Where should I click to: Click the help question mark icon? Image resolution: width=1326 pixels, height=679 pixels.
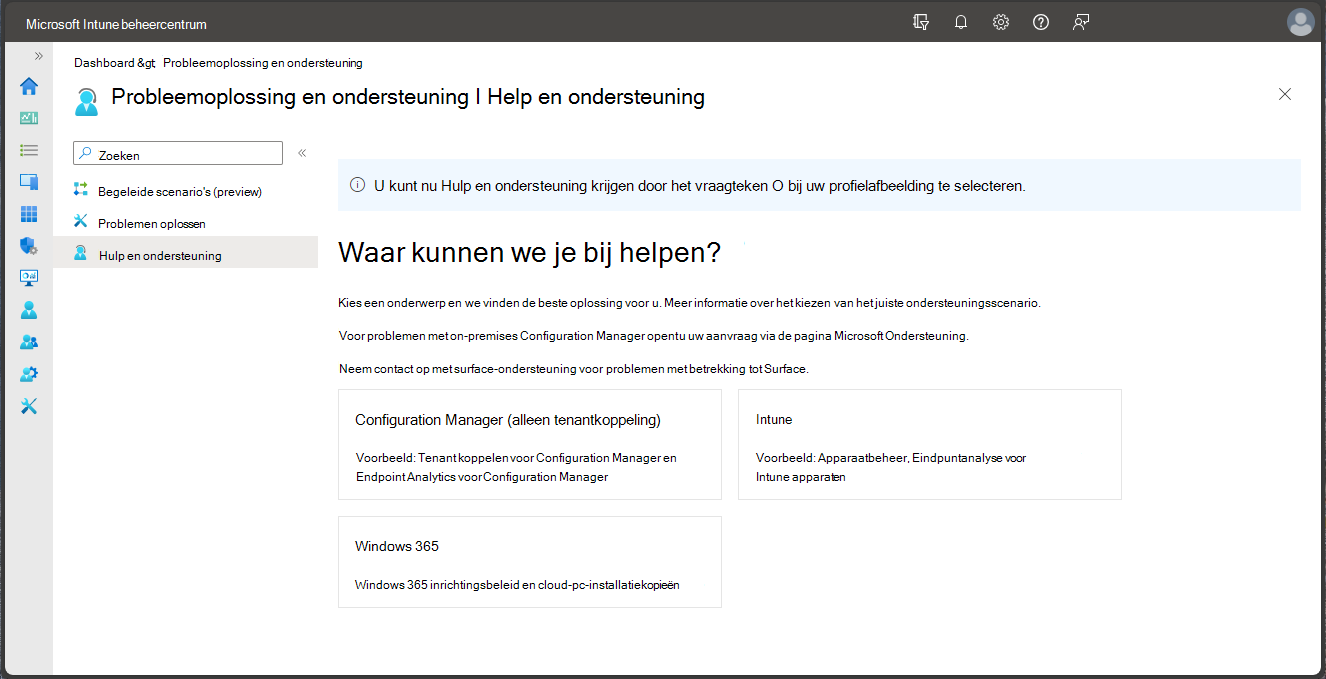click(x=1041, y=23)
